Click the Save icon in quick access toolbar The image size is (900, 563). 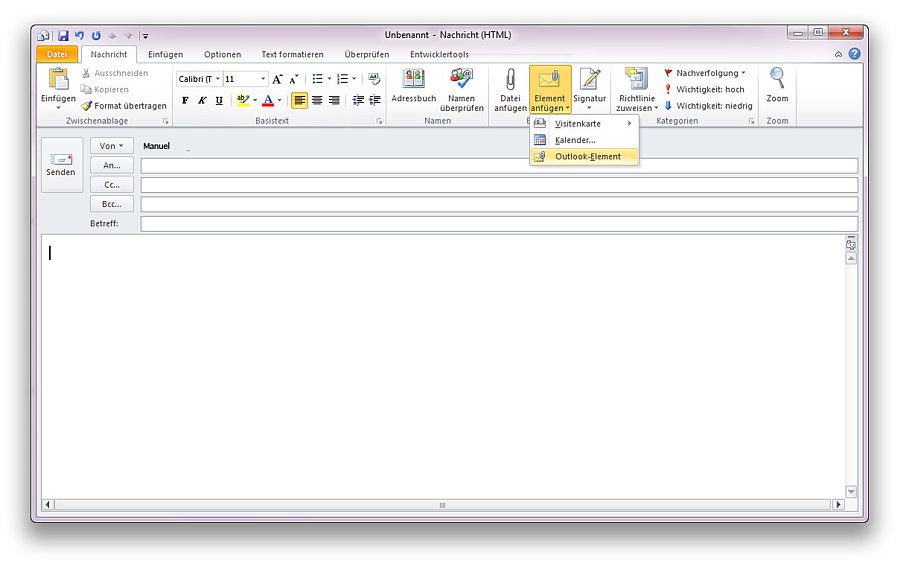coord(63,36)
